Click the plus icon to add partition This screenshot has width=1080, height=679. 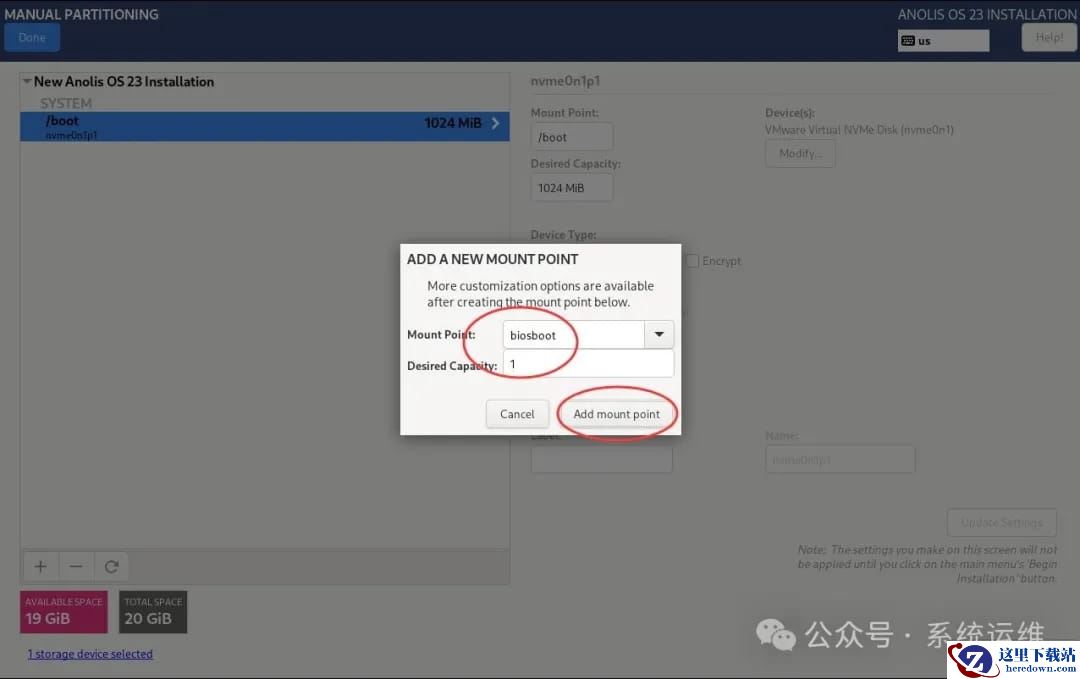coord(41,567)
